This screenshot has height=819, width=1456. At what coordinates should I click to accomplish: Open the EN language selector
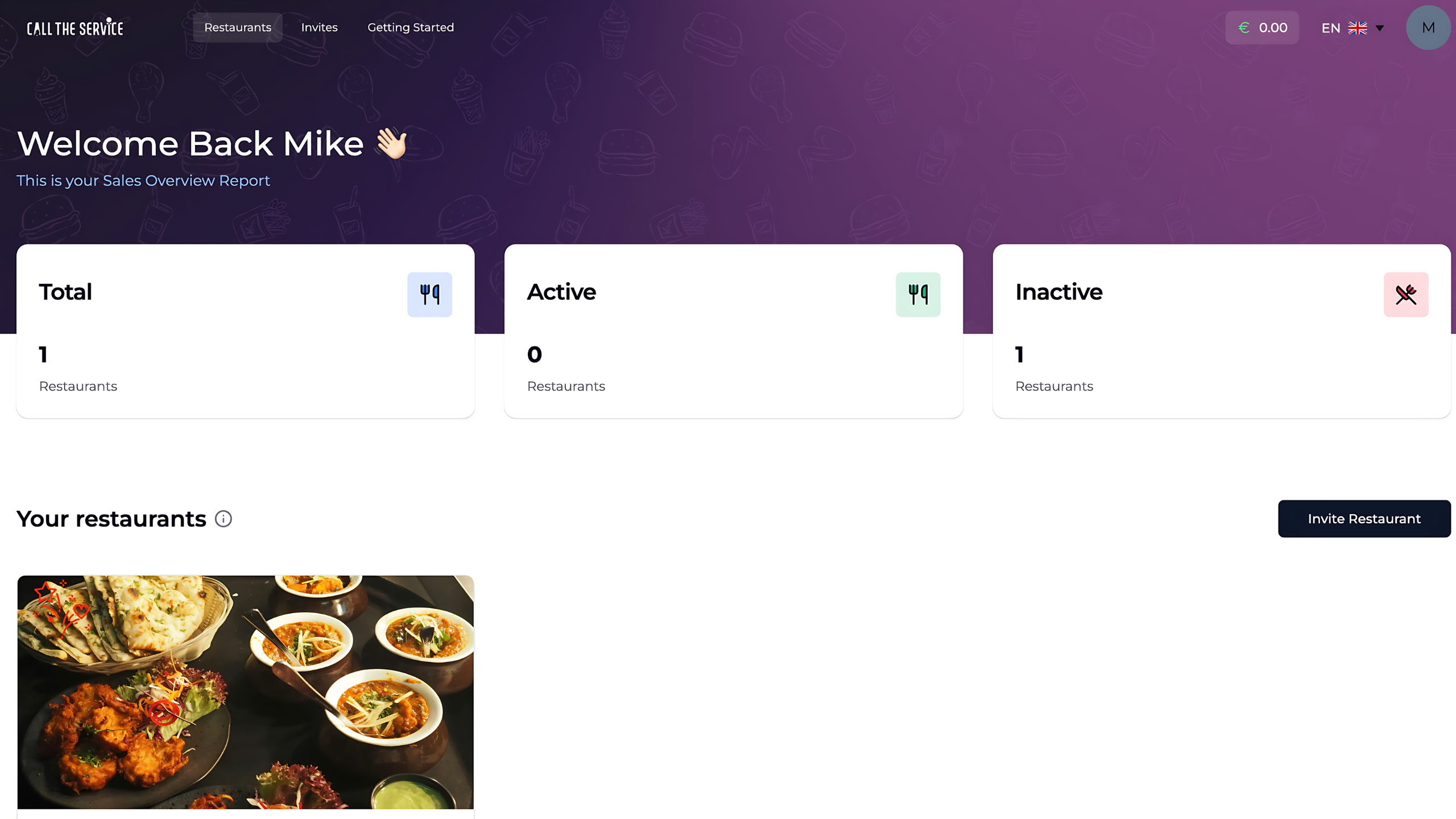pos(1352,28)
